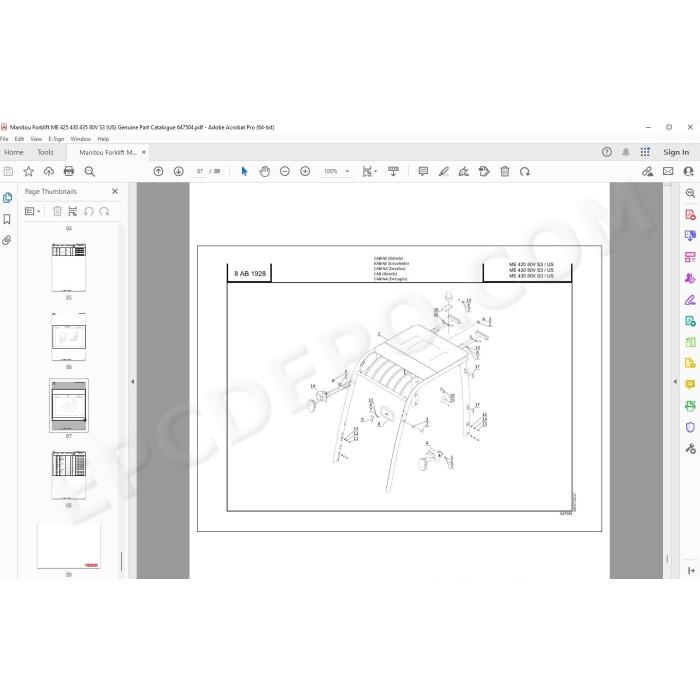The image size is (700, 700).
Task: Delete page with toolbar trash icon
Action: click(x=504, y=171)
